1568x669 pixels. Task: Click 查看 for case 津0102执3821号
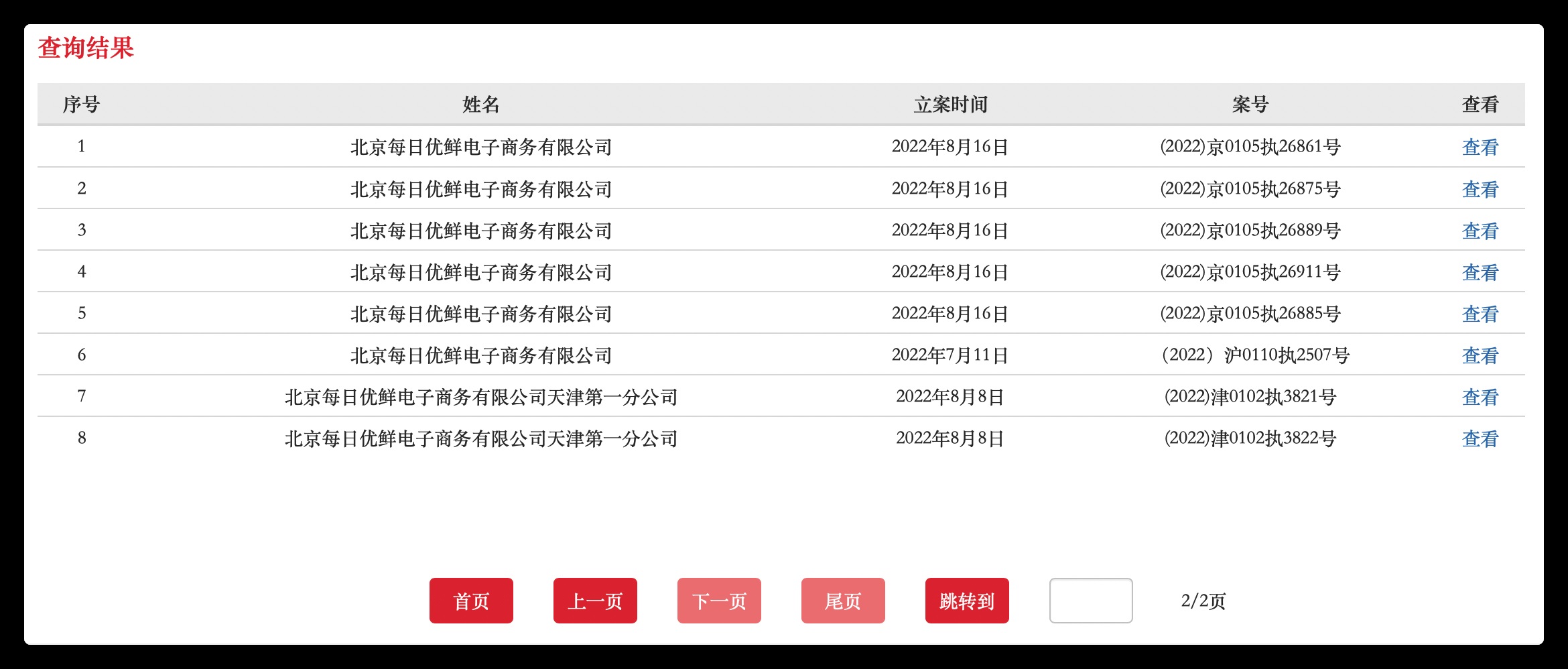pyautogui.click(x=1480, y=397)
